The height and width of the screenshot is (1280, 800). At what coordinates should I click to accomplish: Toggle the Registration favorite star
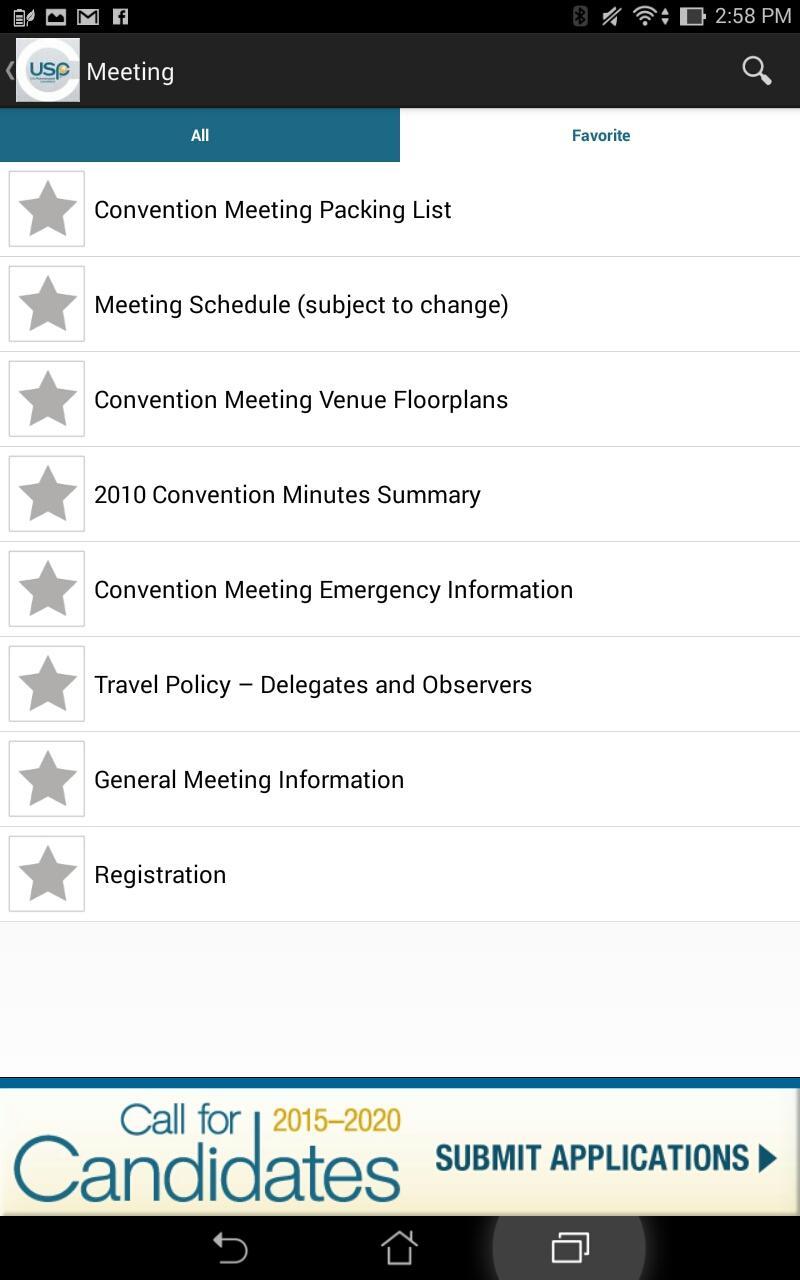(x=47, y=874)
